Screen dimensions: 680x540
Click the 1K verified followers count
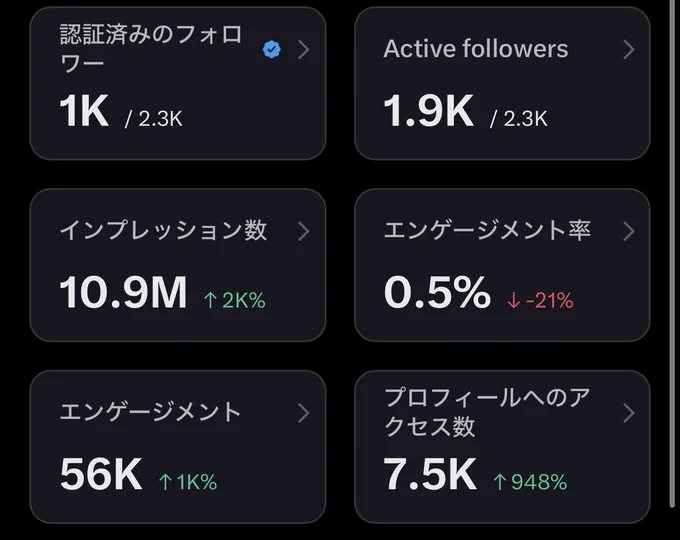(84, 111)
